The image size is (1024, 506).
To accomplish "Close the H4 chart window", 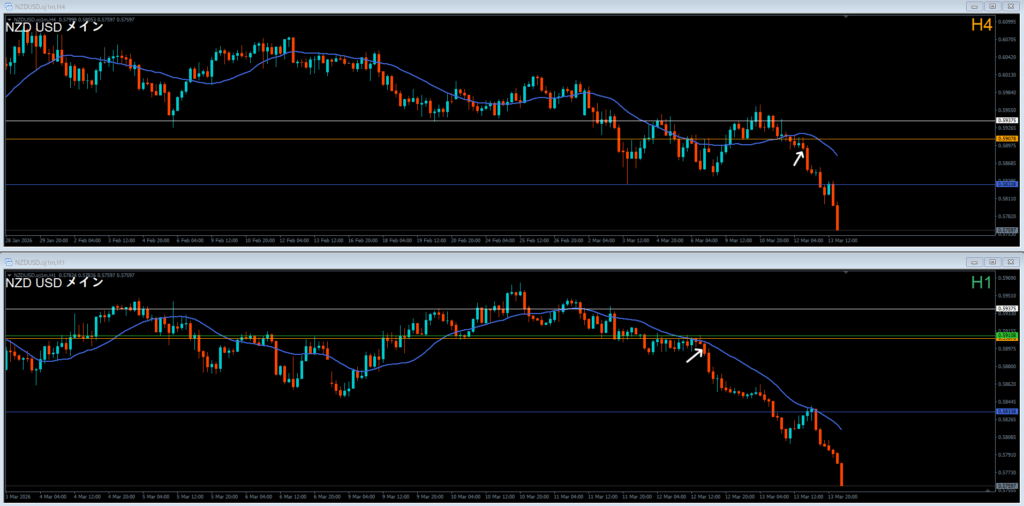I will pos(1011,6).
